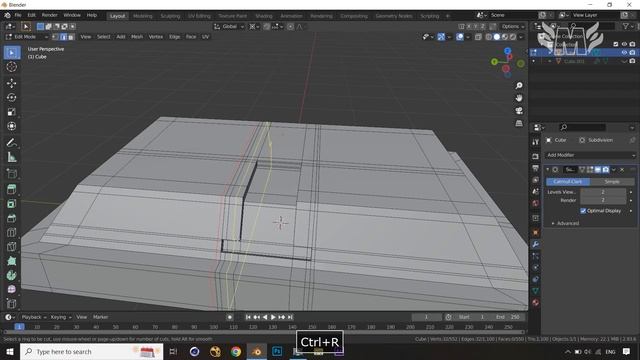This screenshot has height=360, width=640.
Task: Select the Move tool
Action: point(11,83)
